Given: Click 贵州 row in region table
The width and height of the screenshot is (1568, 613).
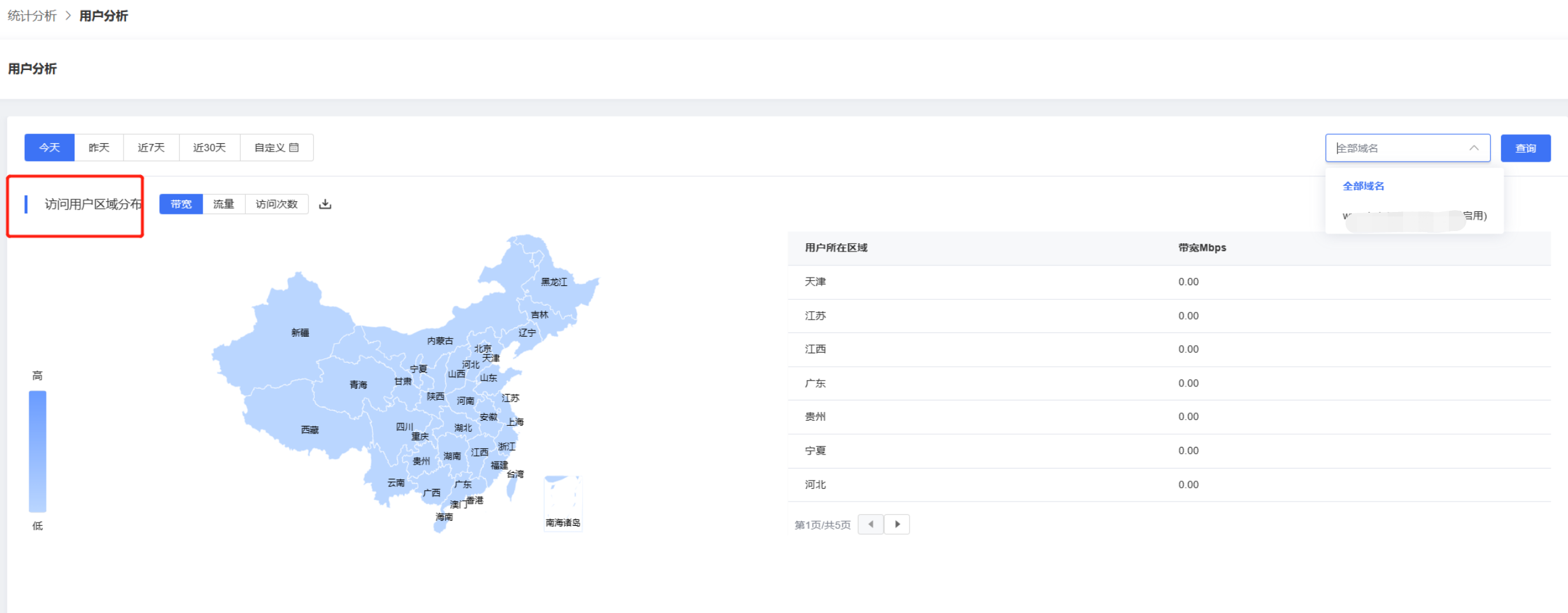Looking at the screenshot, I should [1169, 417].
